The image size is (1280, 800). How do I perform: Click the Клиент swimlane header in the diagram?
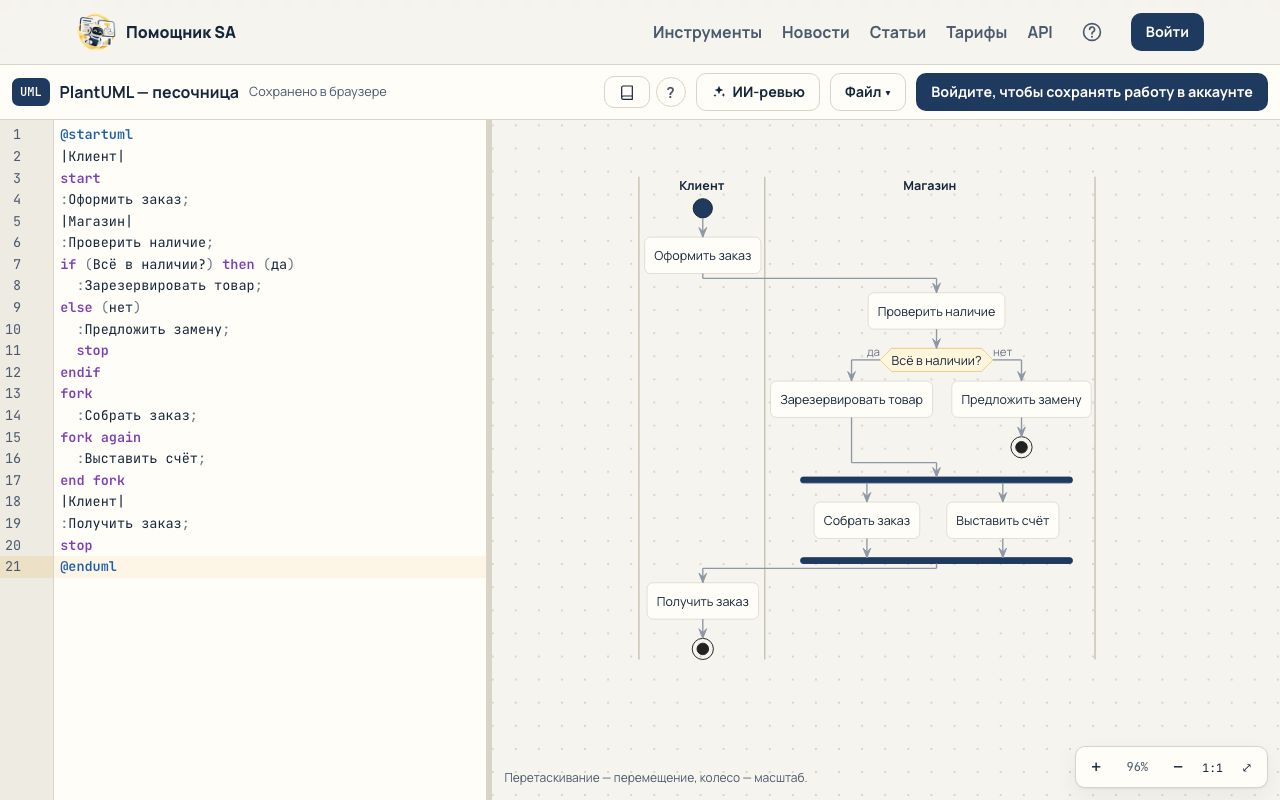[702, 186]
